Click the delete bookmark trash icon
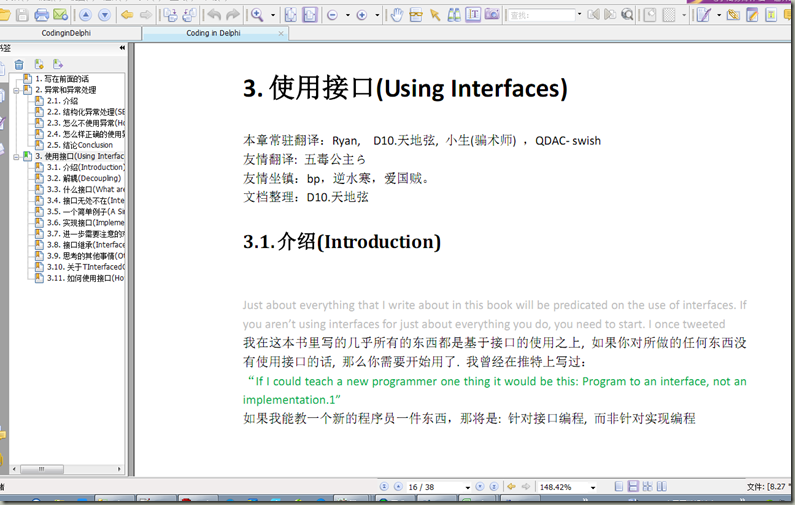The image size is (795, 505). pyautogui.click(x=19, y=64)
